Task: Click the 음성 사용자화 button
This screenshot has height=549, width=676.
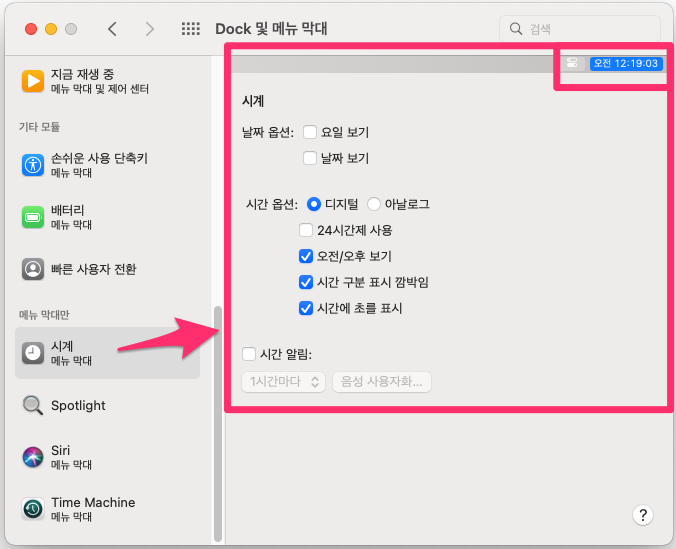Action: (x=382, y=382)
